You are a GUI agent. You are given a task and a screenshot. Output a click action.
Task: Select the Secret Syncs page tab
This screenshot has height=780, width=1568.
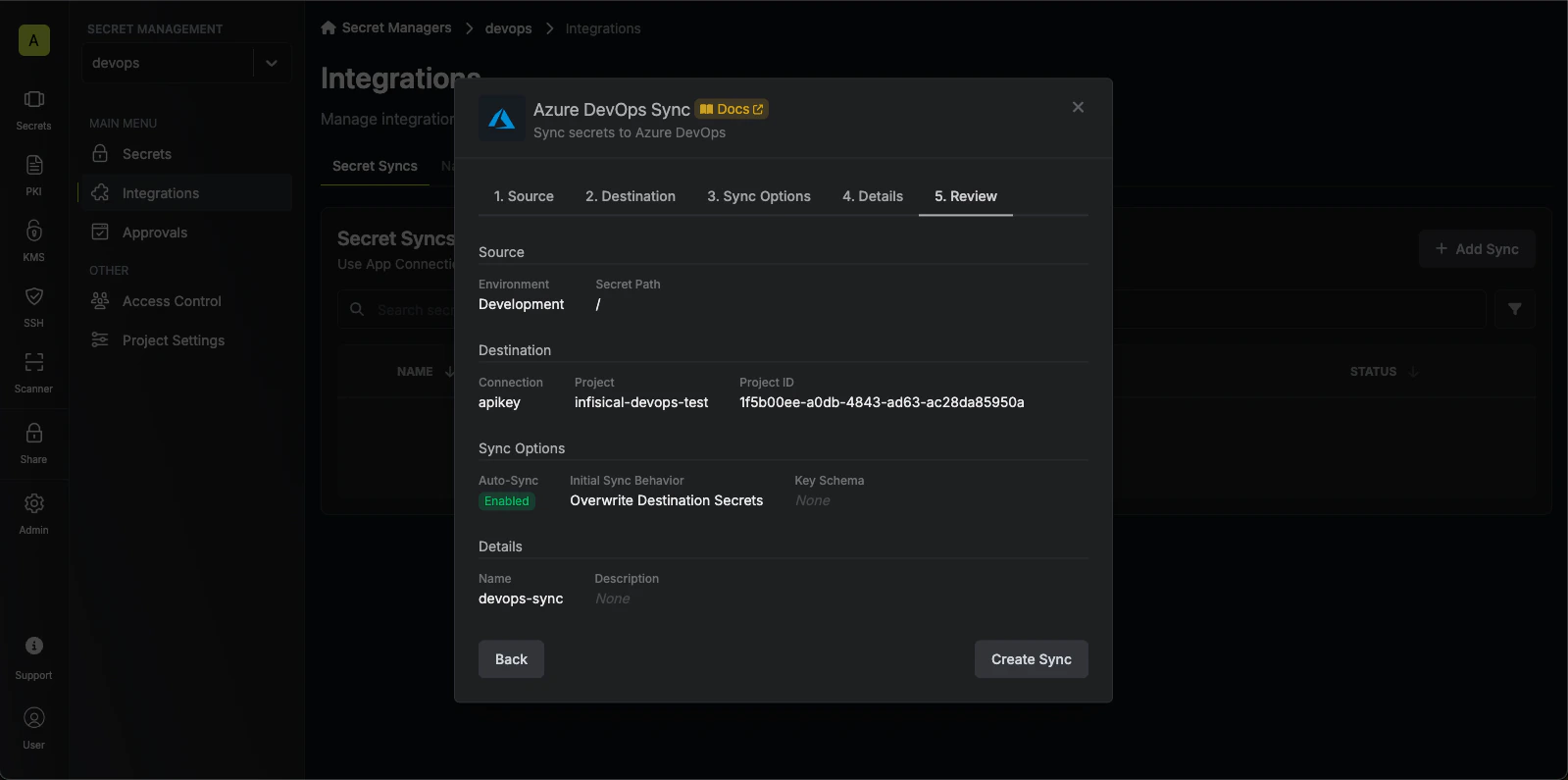pos(375,166)
